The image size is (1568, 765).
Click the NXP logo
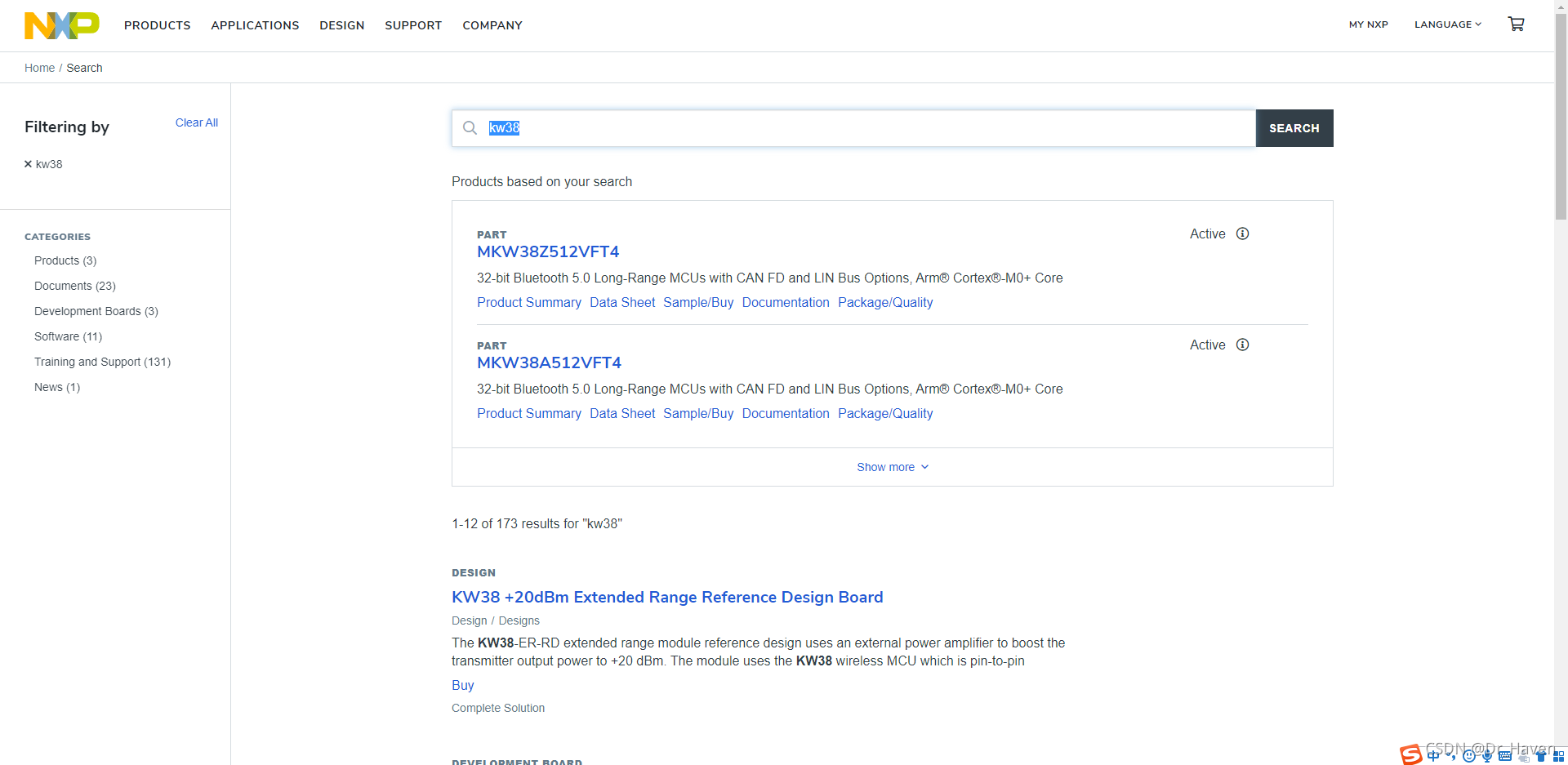(62, 25)
